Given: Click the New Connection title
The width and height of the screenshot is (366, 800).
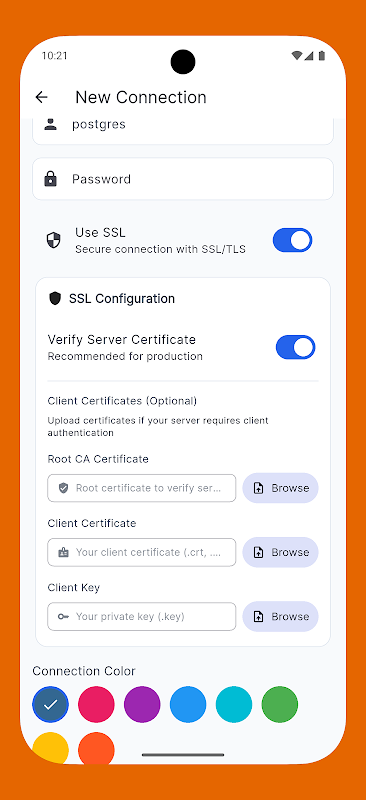Looking at the screenshot, I should coord(141,97).
